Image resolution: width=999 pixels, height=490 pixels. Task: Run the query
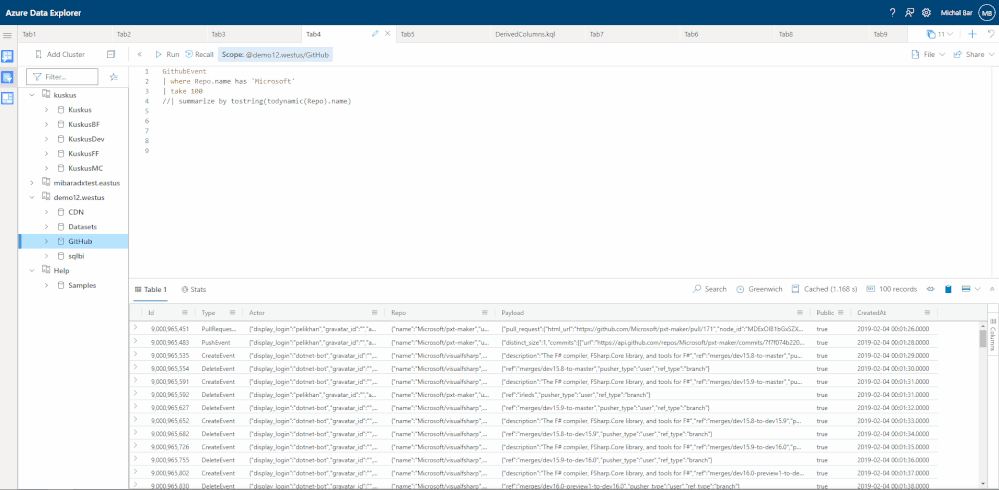(168, 55)
